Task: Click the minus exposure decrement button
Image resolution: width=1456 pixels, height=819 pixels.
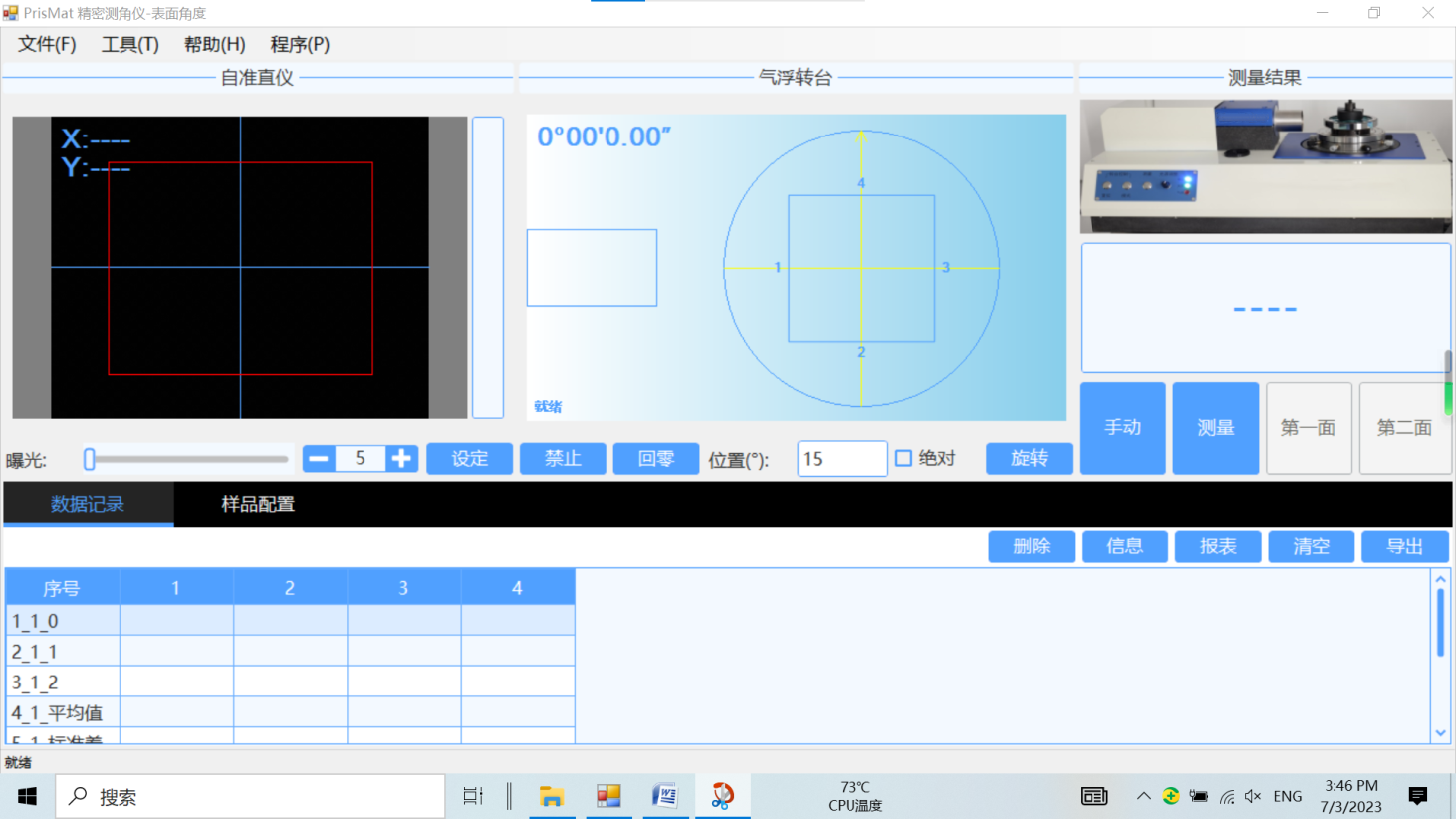Action: click(x=319, y=458)
